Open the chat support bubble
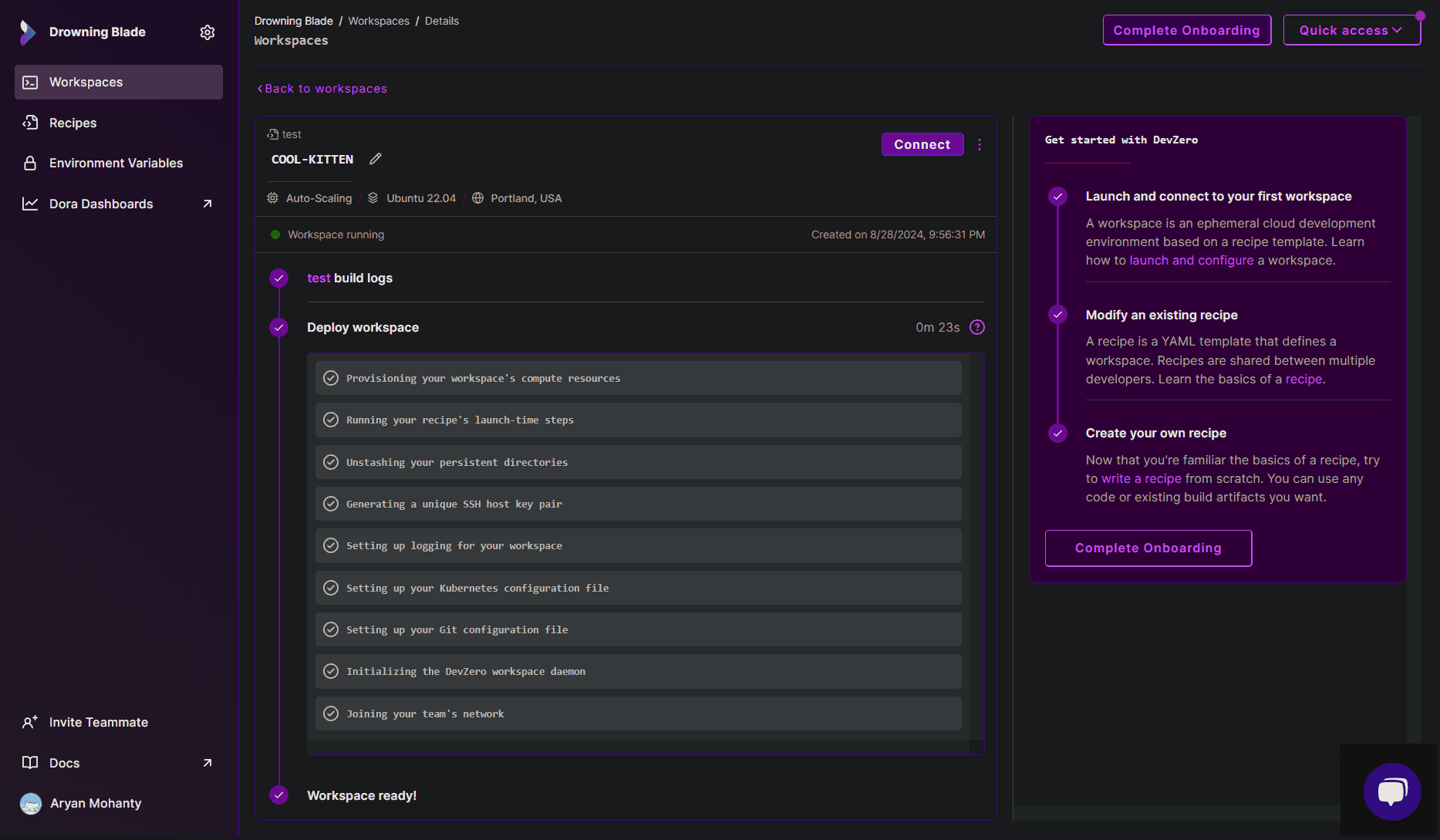 [x=1393, y=792]
